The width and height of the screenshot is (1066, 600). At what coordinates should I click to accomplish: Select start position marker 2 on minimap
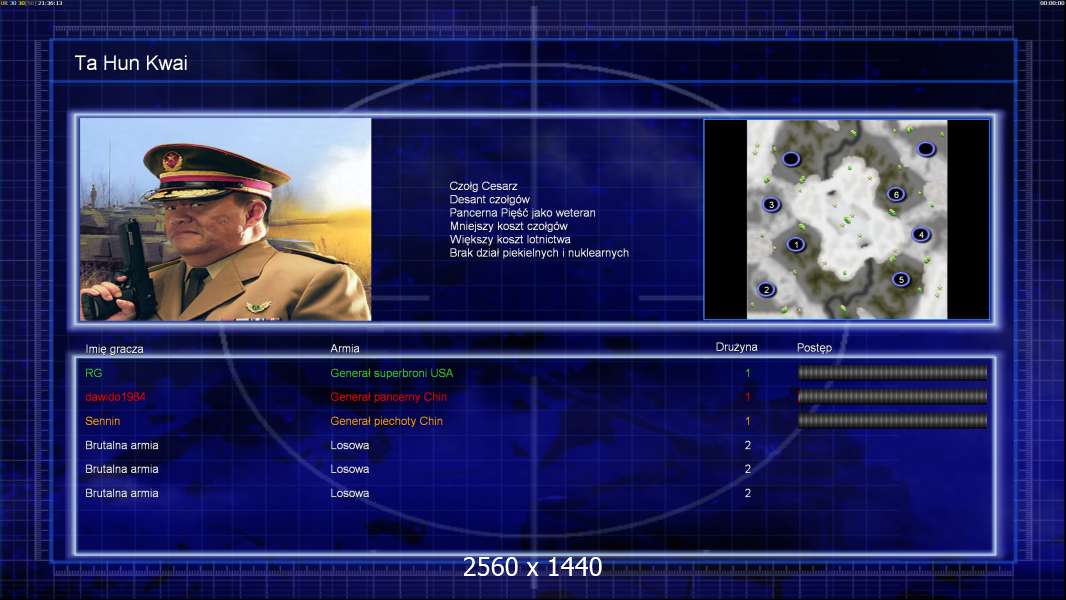tap(767, 289)
